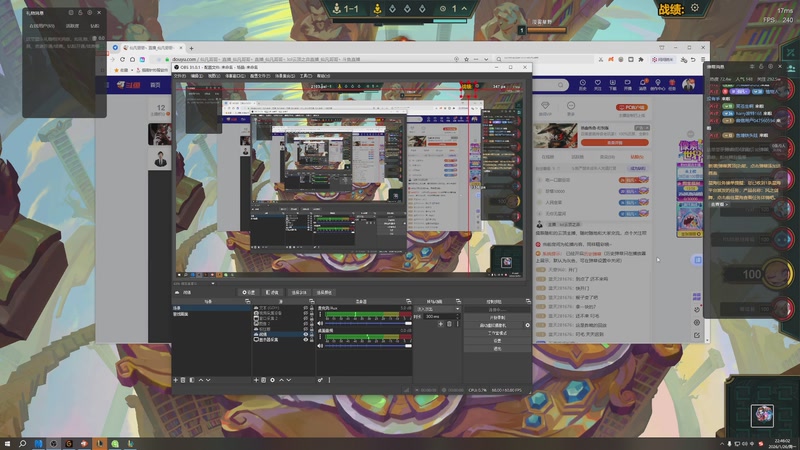Move scene down in OBS Scenes toolbar
Screen dimensions: 800x450
[208, 380]
